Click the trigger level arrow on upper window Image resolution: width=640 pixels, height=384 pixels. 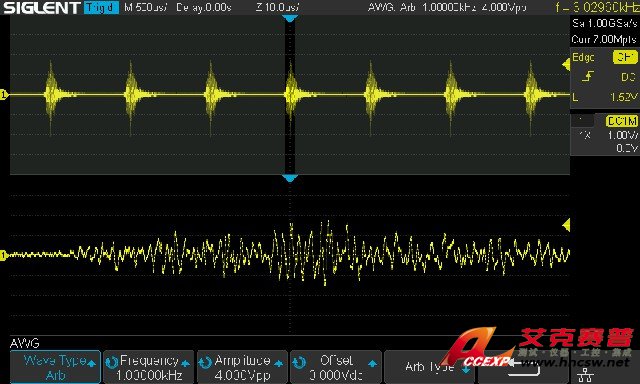pos(566,64)
